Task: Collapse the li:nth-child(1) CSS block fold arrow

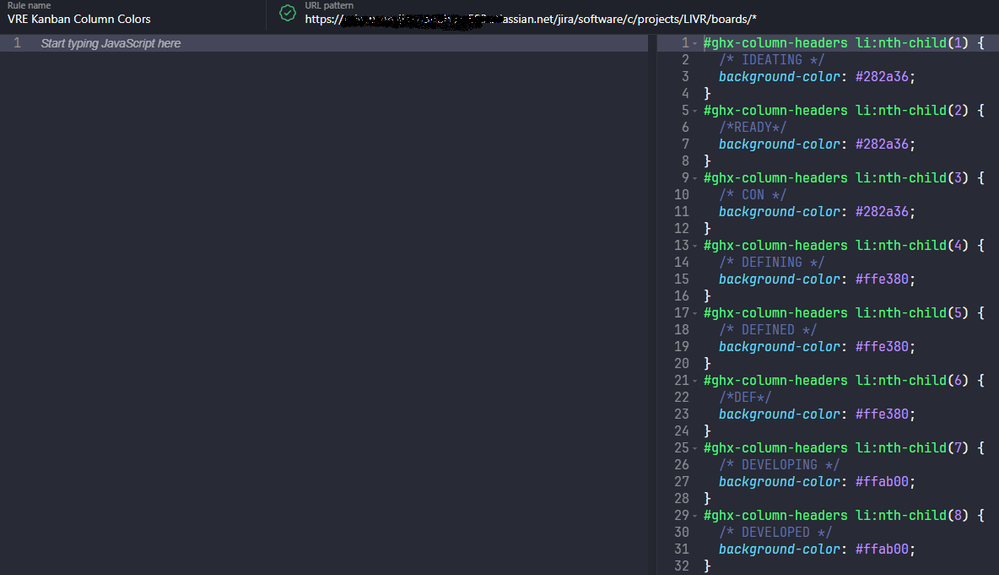Action: [695, 43]
